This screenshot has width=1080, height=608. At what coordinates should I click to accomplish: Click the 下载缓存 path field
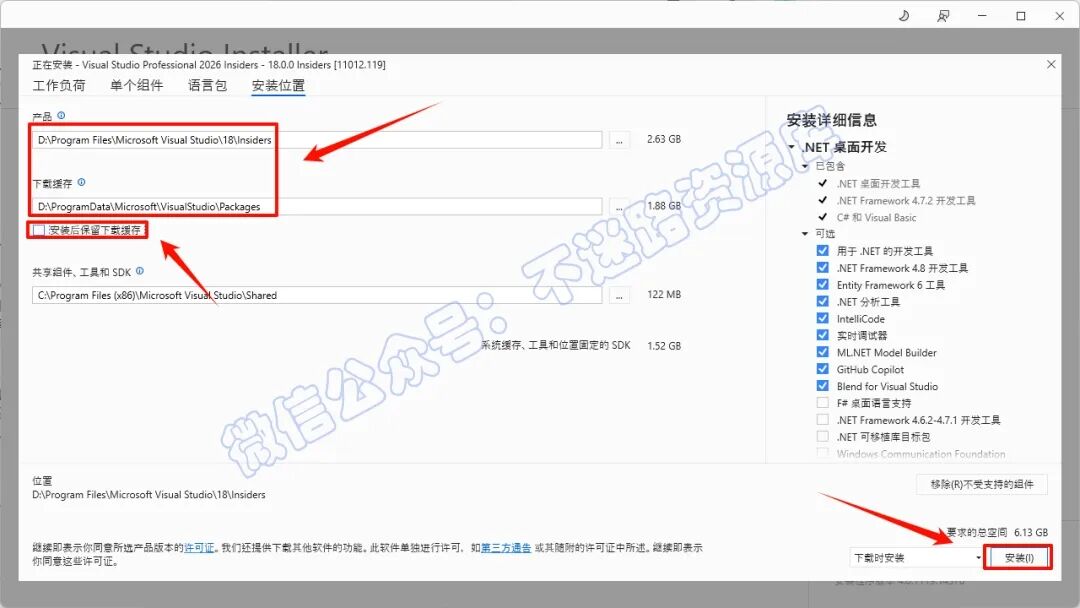(x=317, y=207)
